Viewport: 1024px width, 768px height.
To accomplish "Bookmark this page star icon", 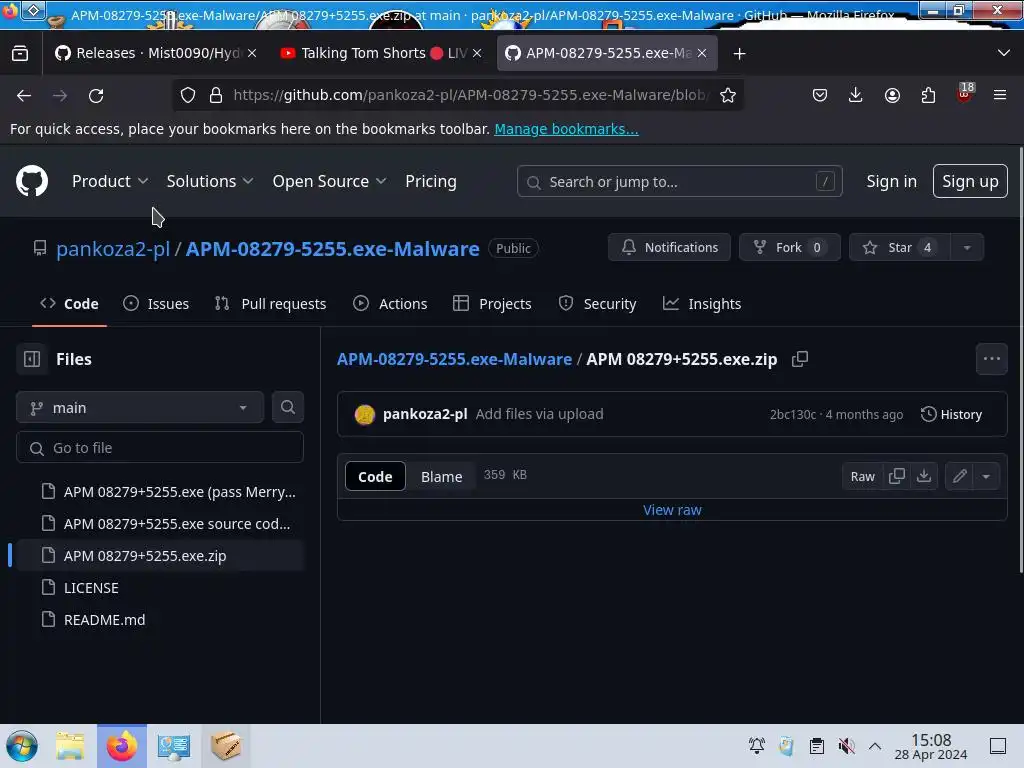I will click(x=728, y=95).
